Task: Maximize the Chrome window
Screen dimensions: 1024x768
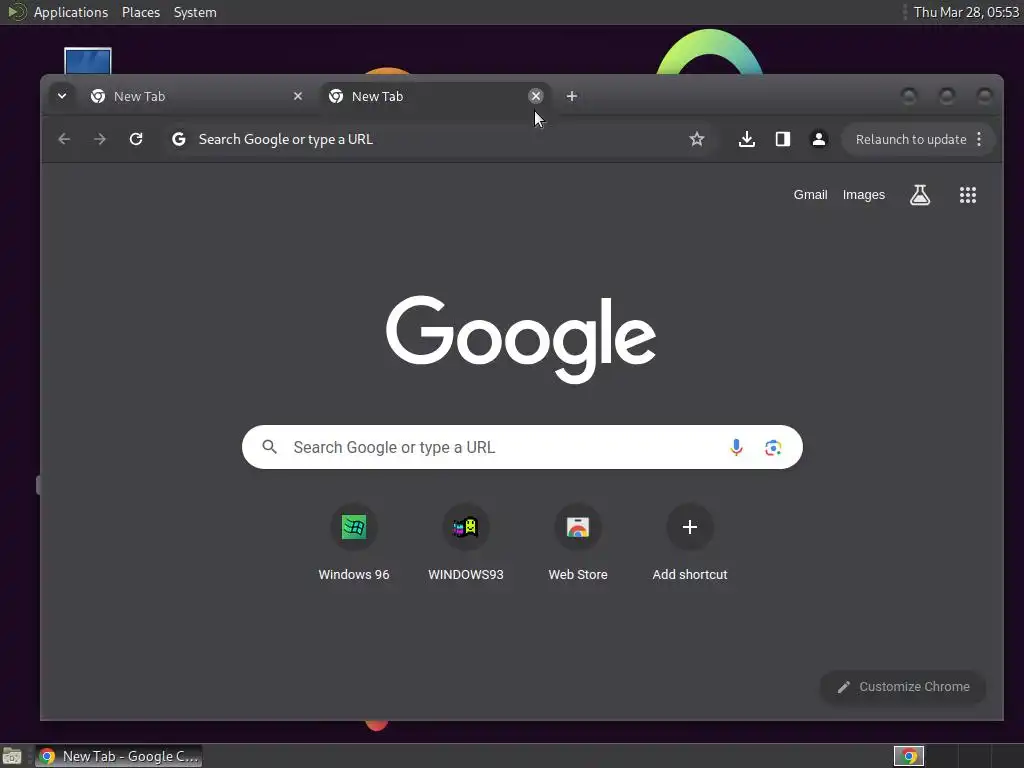Action: tap(946, 97)
